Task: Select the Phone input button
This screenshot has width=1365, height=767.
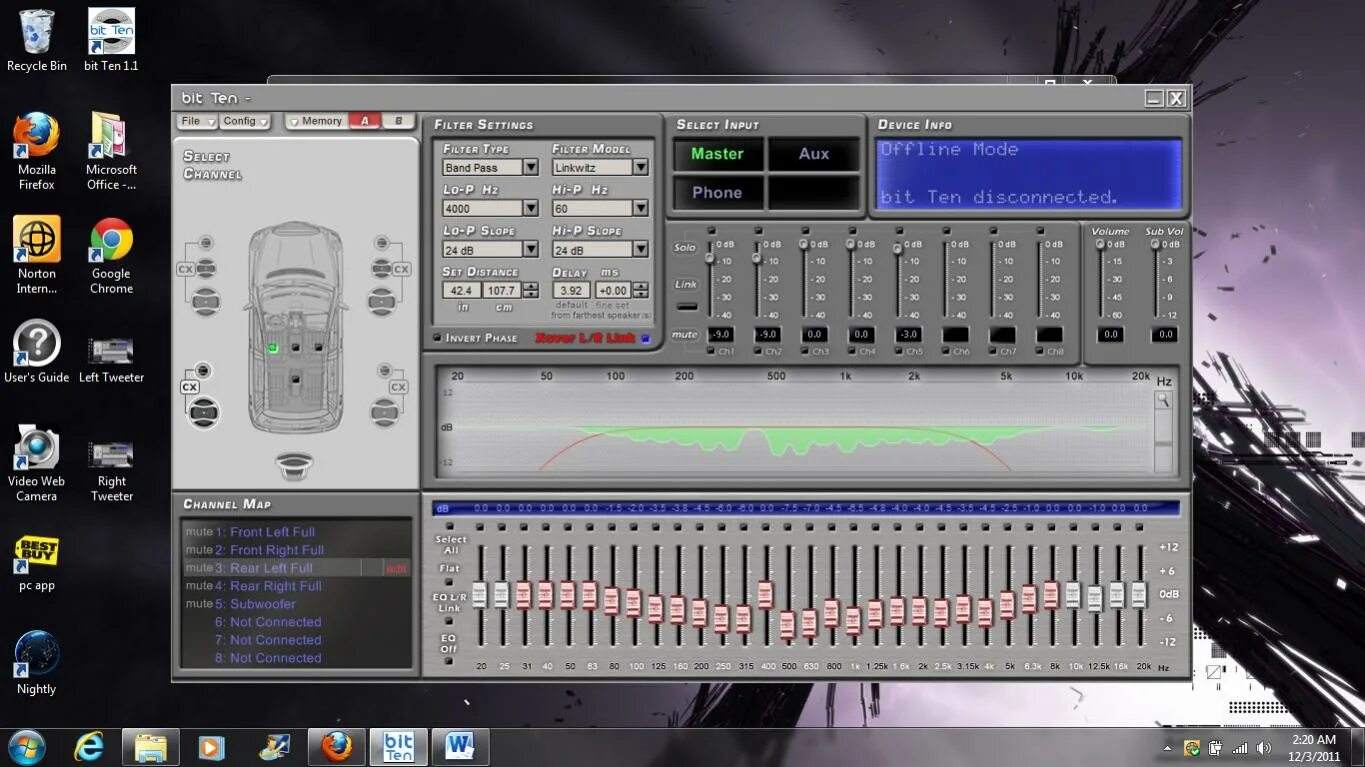Action: (717, 192)
